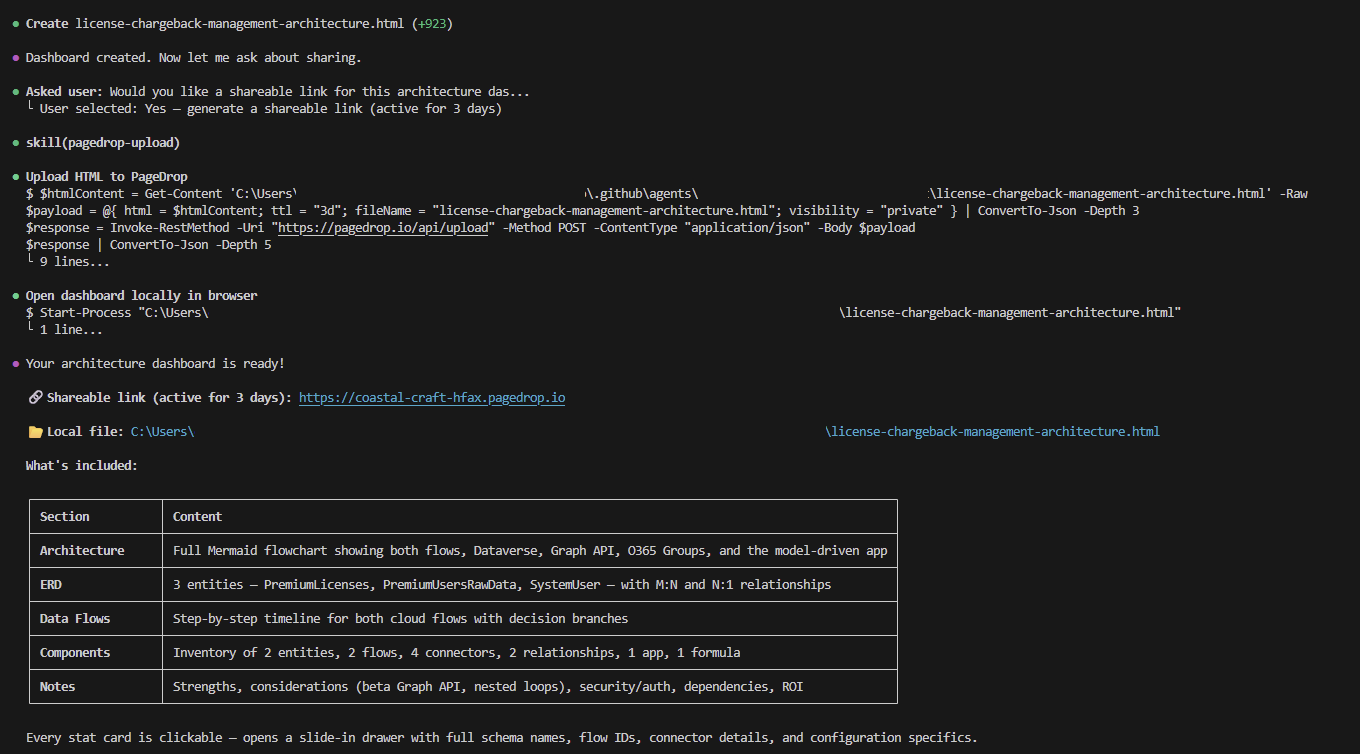Image resolution: width=1360 pixels, height=754 pixels.
Task: Expand the "1 line..." collapsed output
Action: point(68,329)
